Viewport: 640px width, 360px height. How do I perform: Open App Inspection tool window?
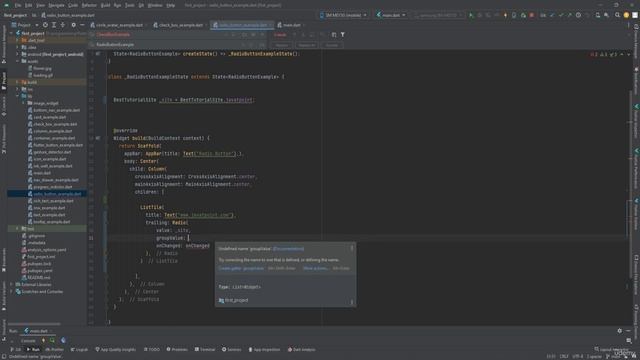(264, 349)
